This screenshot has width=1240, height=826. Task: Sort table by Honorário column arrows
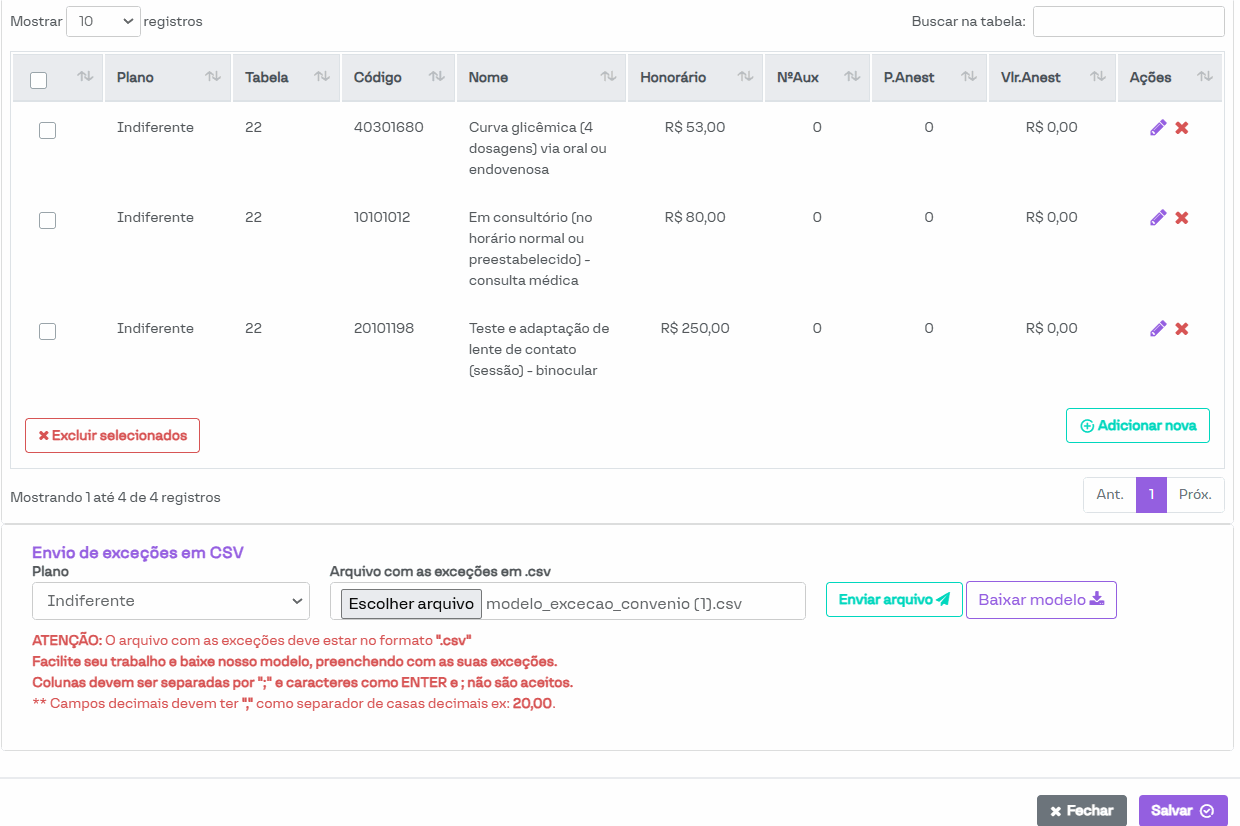tap(745, 77)
